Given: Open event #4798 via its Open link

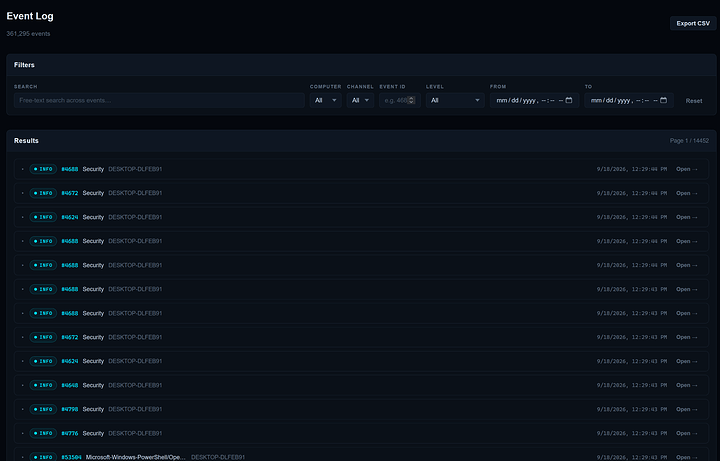Looking at the screenshot, I should 686,409.
